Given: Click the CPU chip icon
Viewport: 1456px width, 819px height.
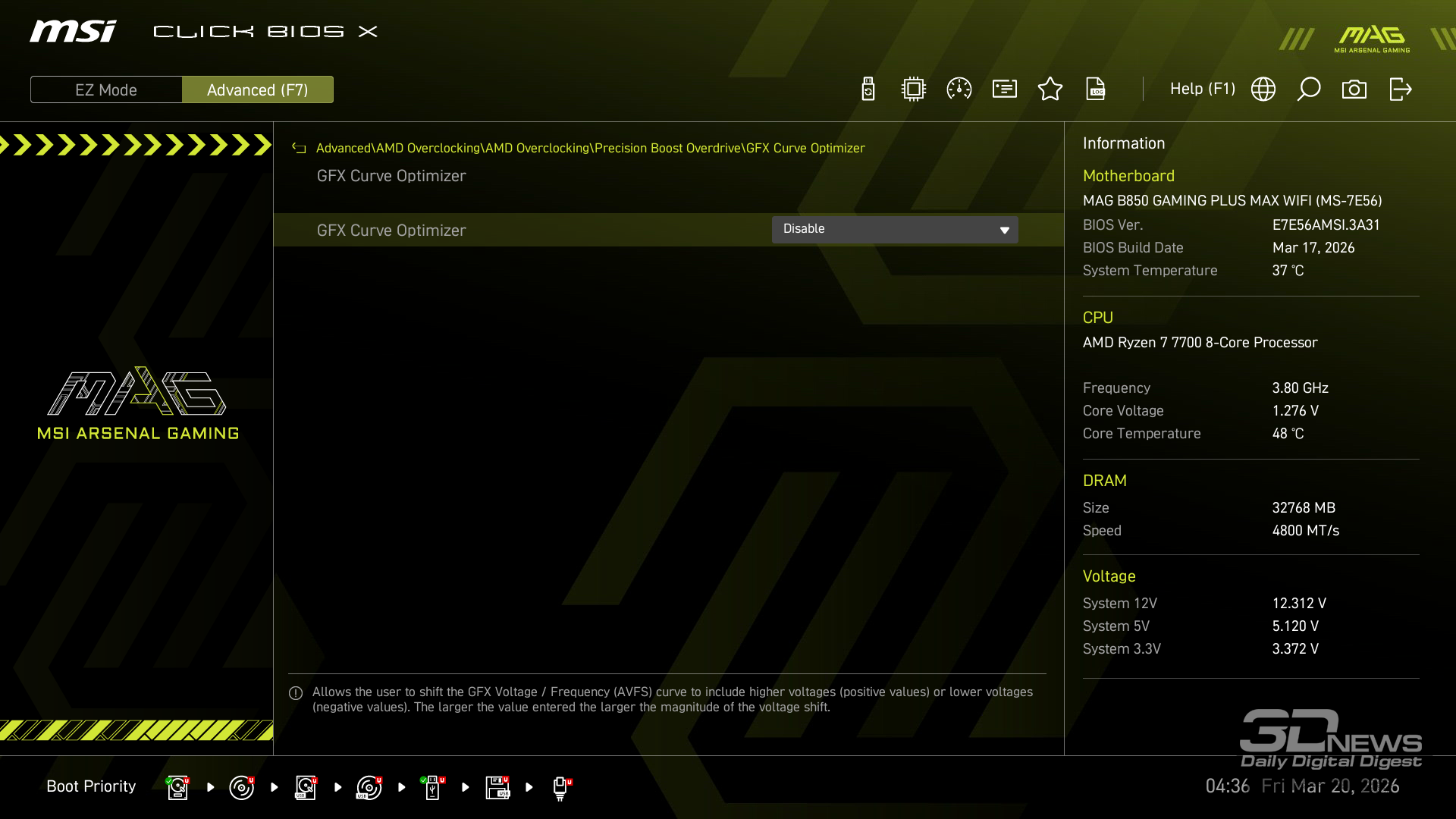Looking at the screenshot, I should coord(914,89).
